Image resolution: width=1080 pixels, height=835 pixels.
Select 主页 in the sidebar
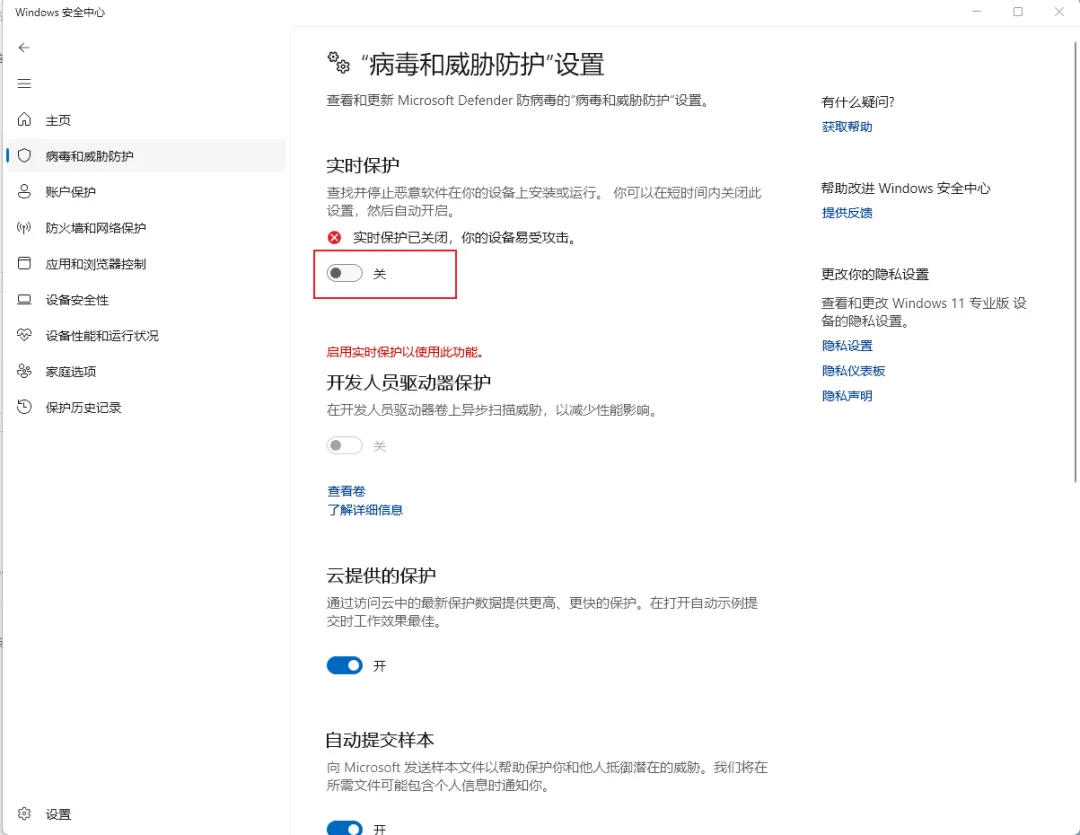click(146, 120)
